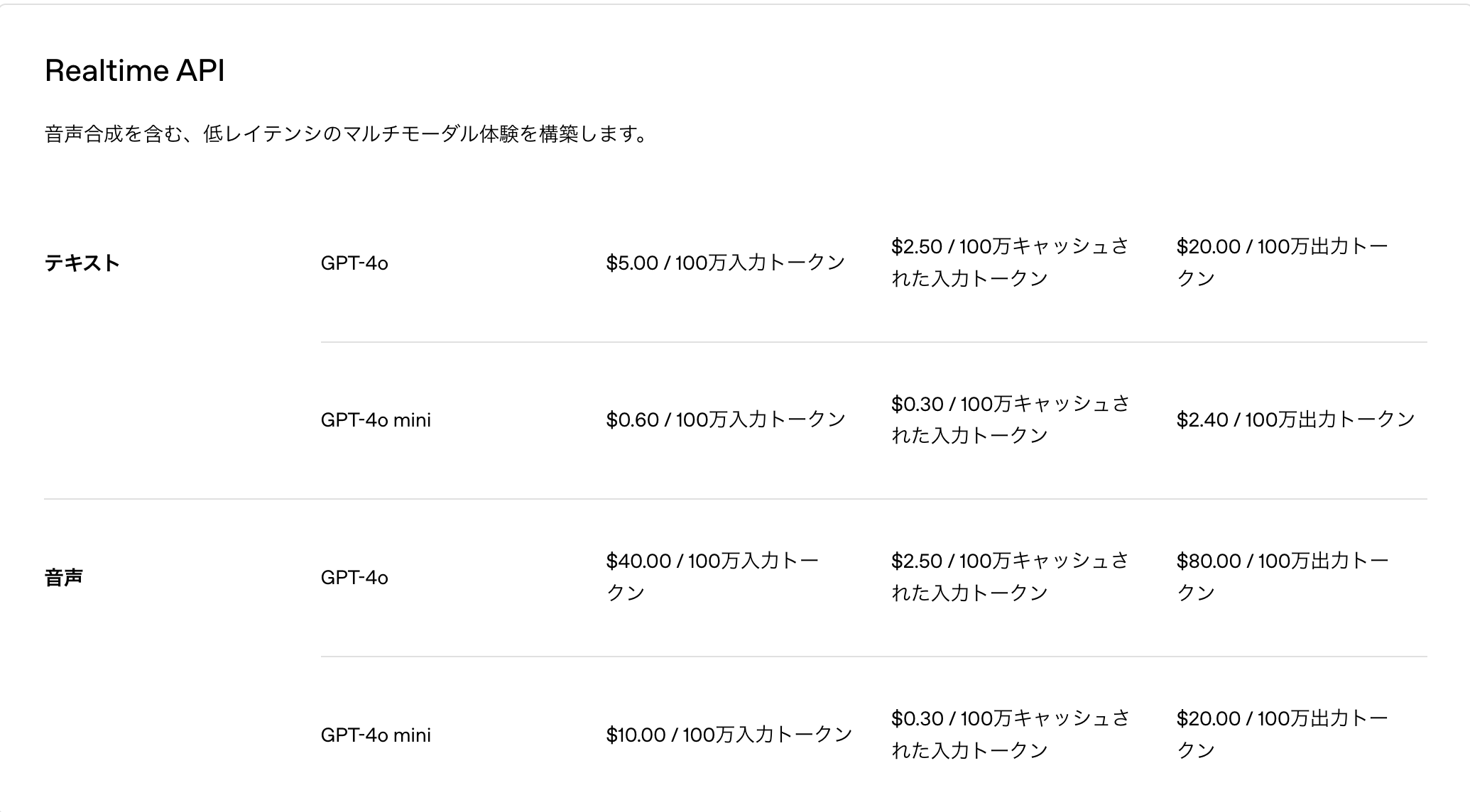Click text GPT-4o mini cached input price $0.30
This screenshot has height=812, width=1470.
(x=1011, y=419)
